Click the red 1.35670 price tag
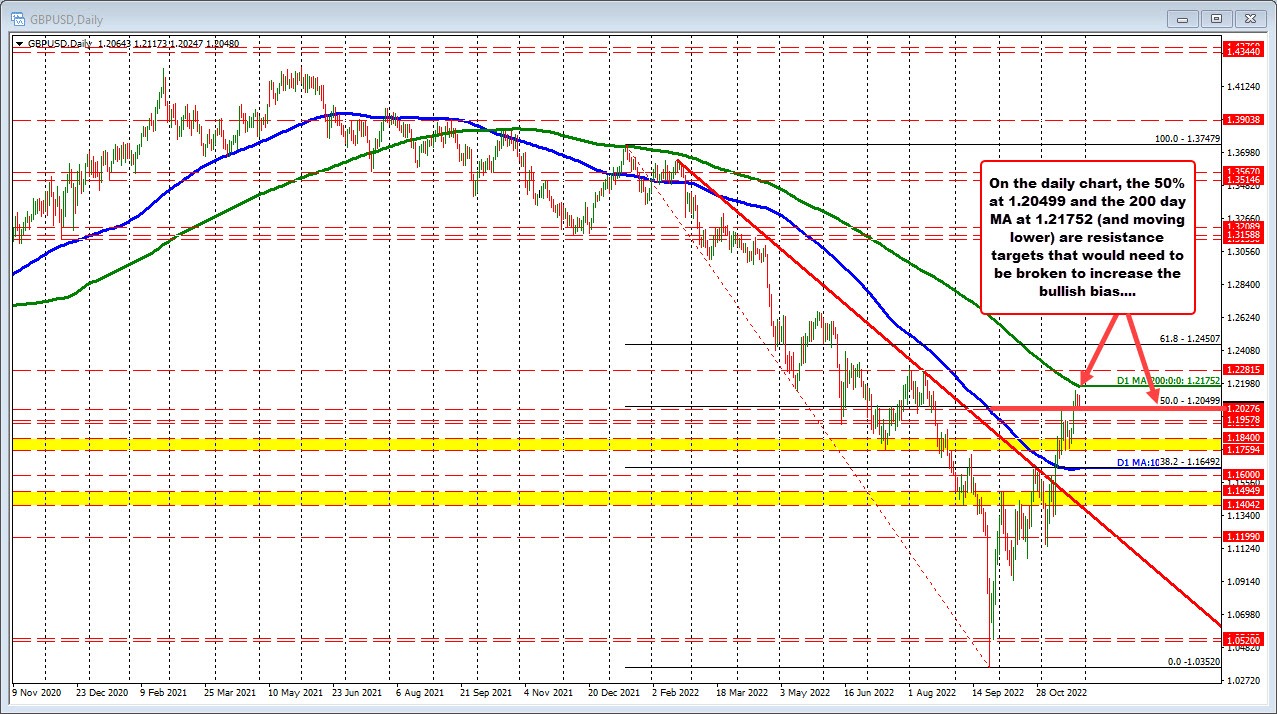The height and width of the screenshot is (714, 1277). point(1243,171)
